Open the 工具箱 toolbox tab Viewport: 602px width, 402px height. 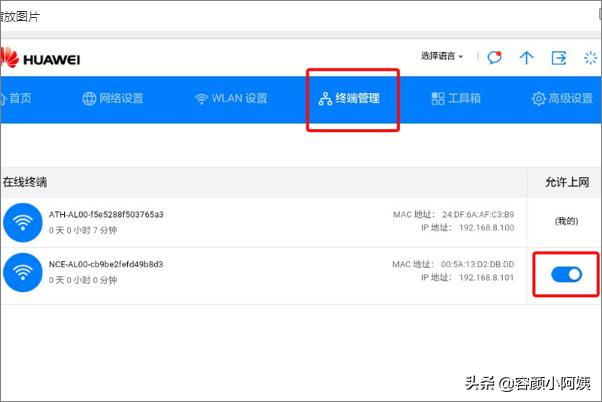point(456,99)
